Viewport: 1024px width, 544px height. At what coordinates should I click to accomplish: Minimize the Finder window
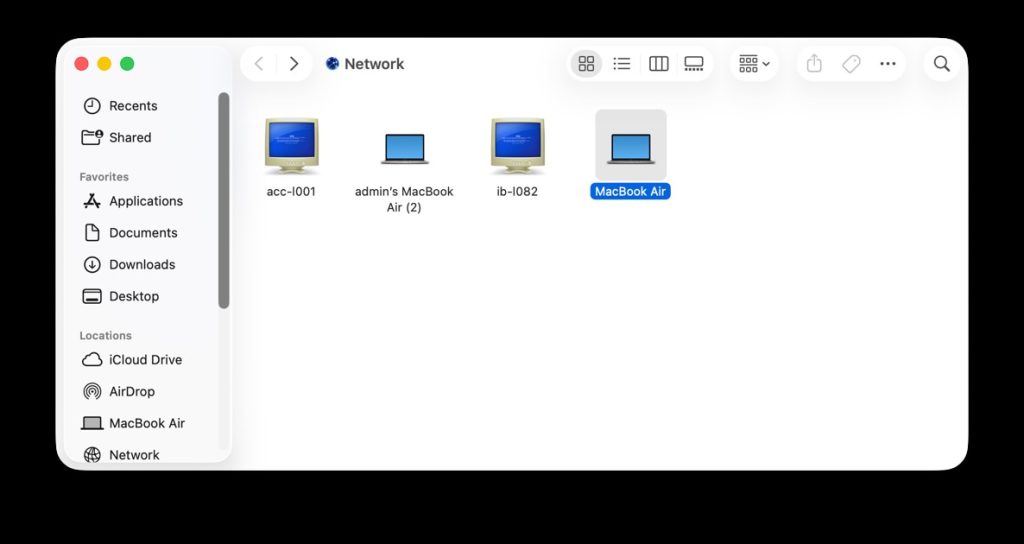[104, 63]
